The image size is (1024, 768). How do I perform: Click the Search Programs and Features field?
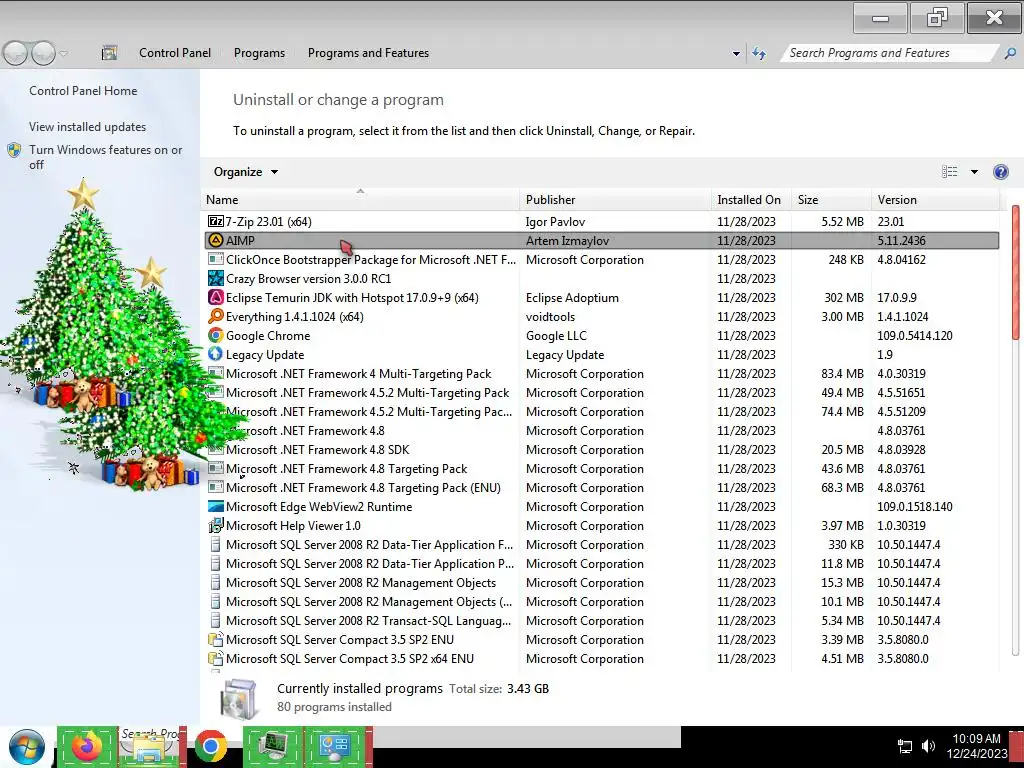889,53
